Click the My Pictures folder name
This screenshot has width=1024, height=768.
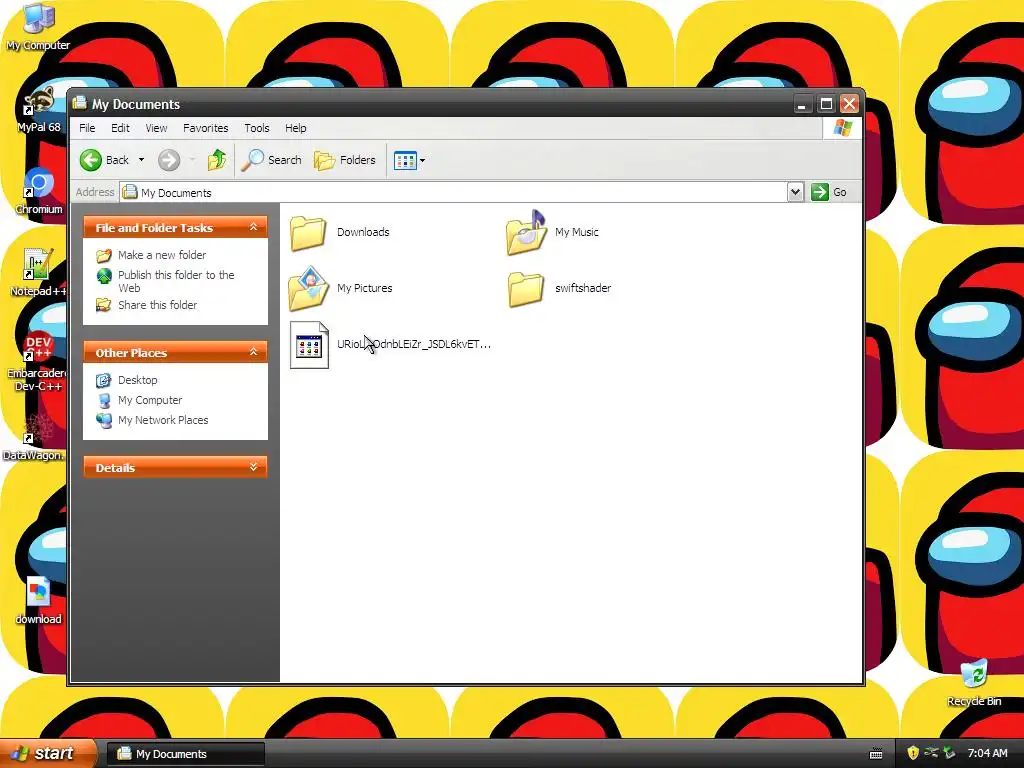tap(364, 288)
